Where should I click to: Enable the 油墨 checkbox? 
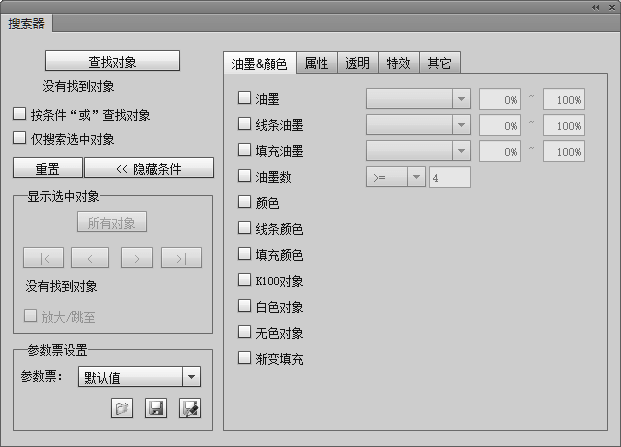pos(244,98)
